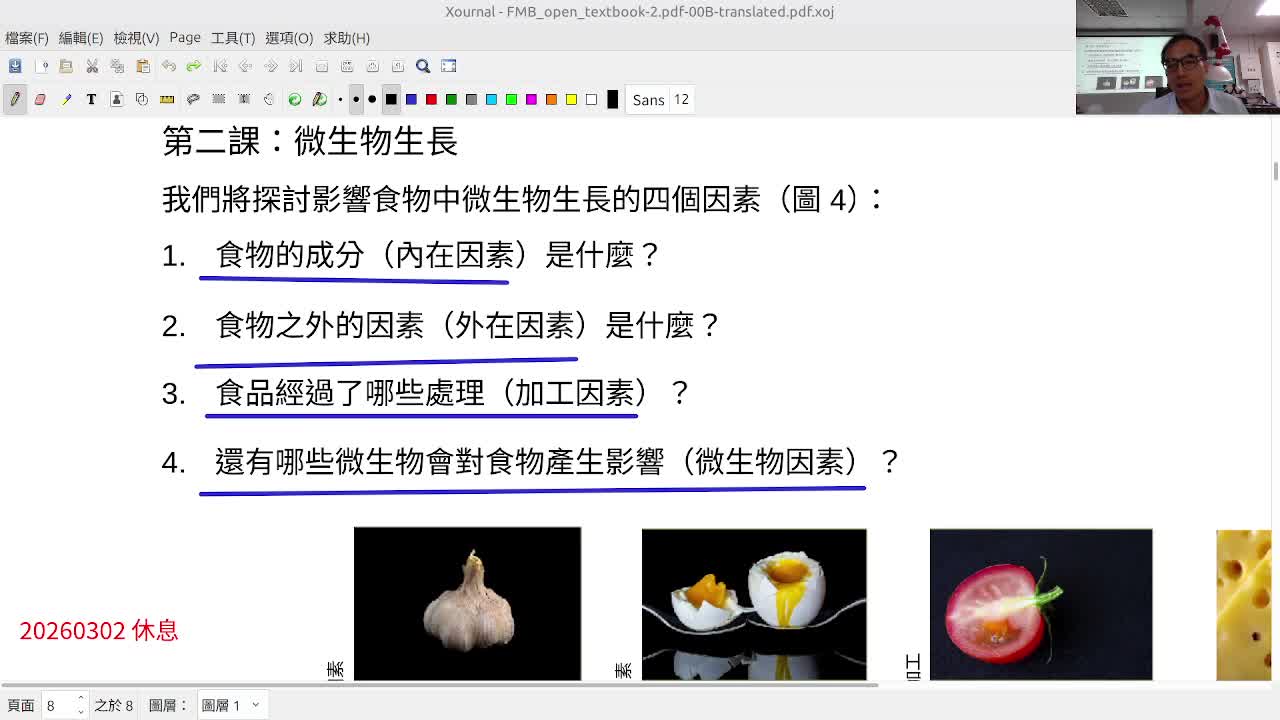Image resolution: width=1280 pixels, height=720 pixels.
Task: Click the Cut scissors icon
Action: click(x=92, y=66)
